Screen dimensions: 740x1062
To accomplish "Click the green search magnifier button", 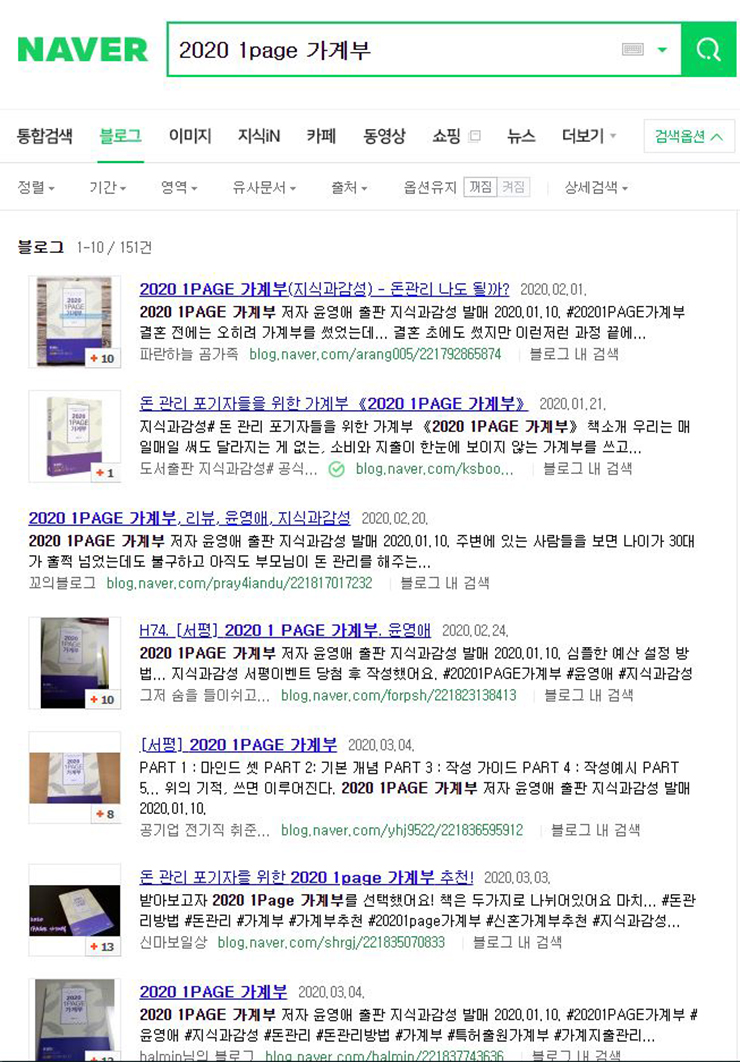I will (x=708, y=49).
